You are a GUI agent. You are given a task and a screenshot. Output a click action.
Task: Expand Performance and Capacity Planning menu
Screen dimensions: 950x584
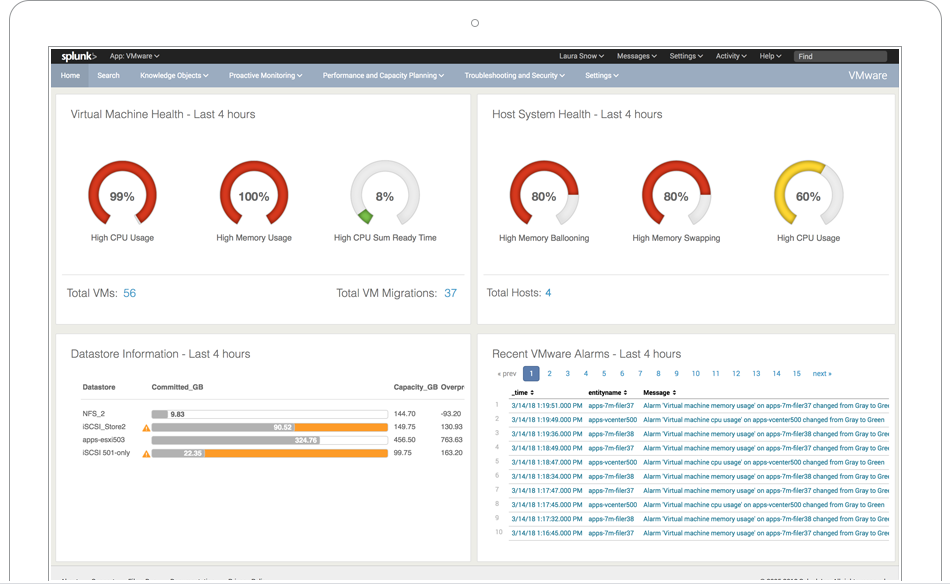(384, 76)
